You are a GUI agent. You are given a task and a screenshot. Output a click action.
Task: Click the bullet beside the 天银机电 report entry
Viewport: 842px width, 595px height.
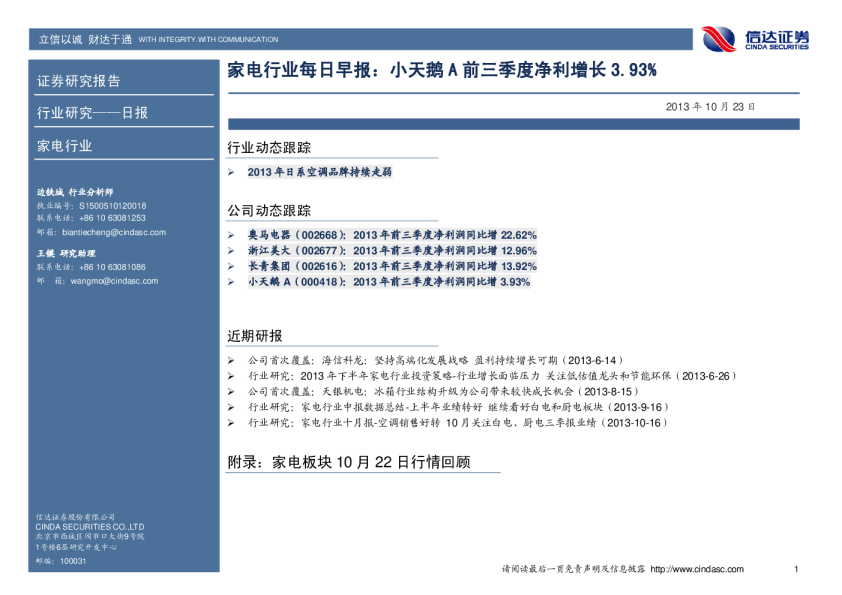231,391
